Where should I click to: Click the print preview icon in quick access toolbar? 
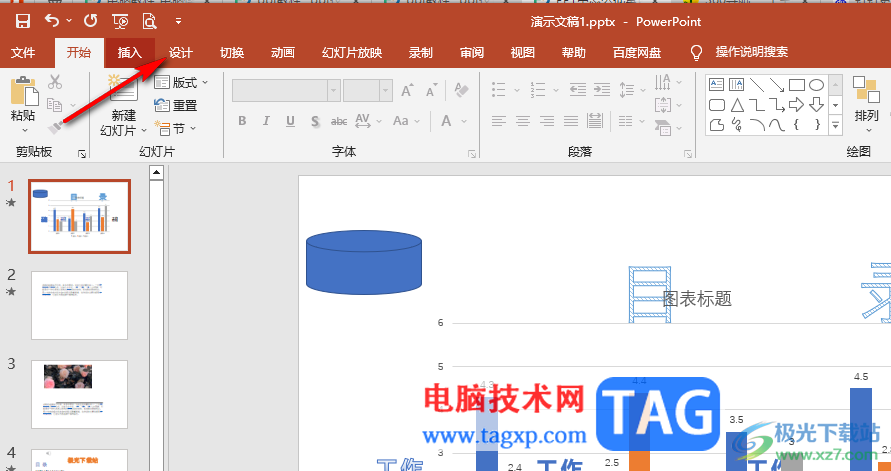click(x=149, y=22)
